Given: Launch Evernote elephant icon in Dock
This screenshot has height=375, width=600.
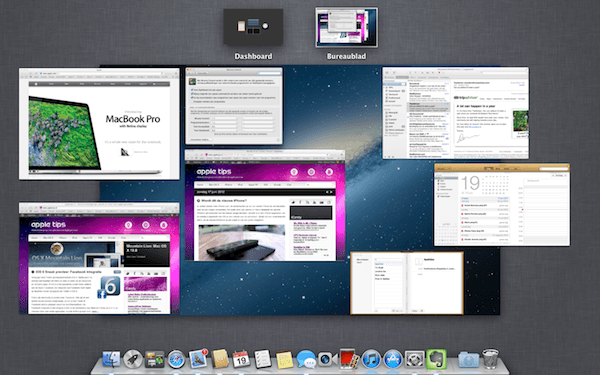Looking at the screenshot, I should point(436,359).
